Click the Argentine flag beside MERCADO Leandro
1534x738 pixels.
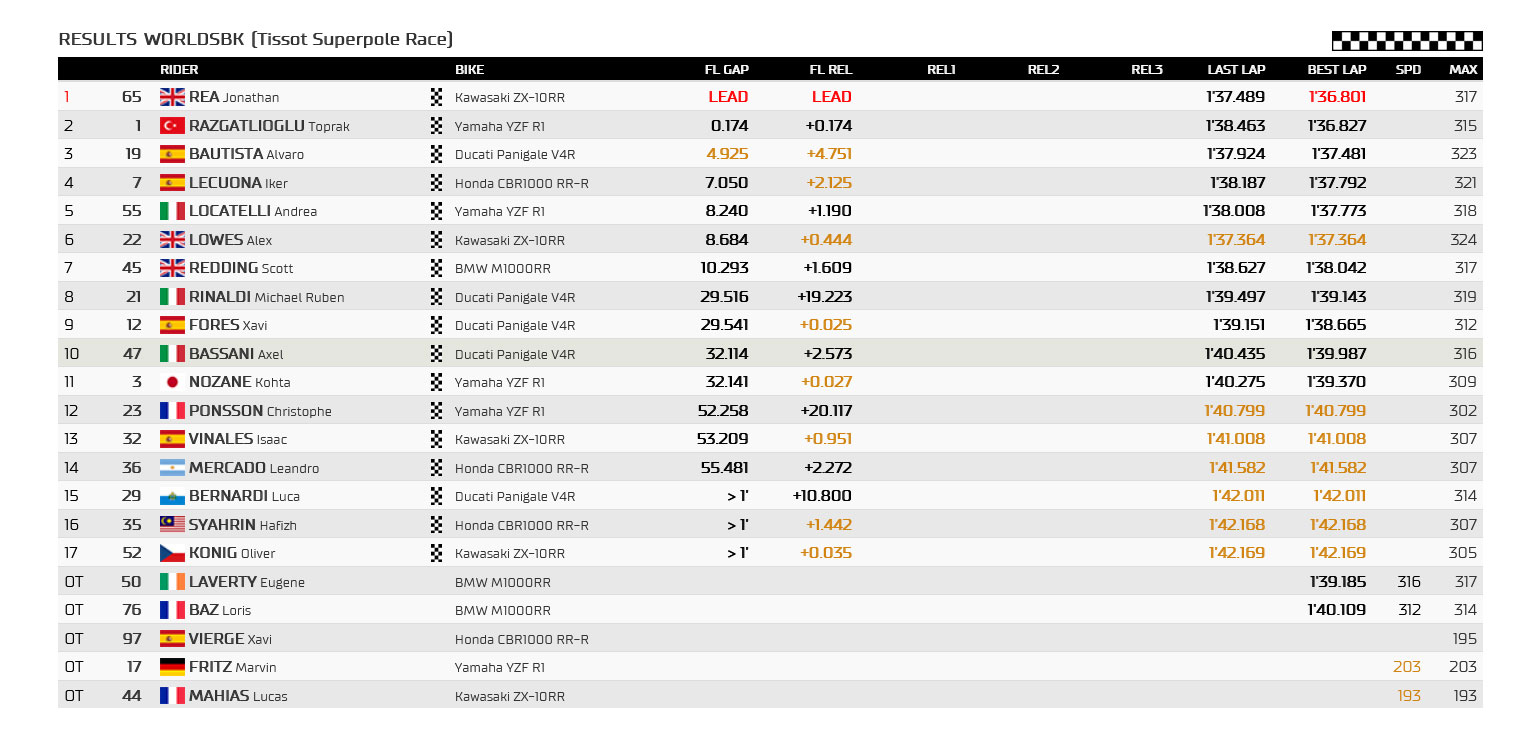tap(172, 468)
